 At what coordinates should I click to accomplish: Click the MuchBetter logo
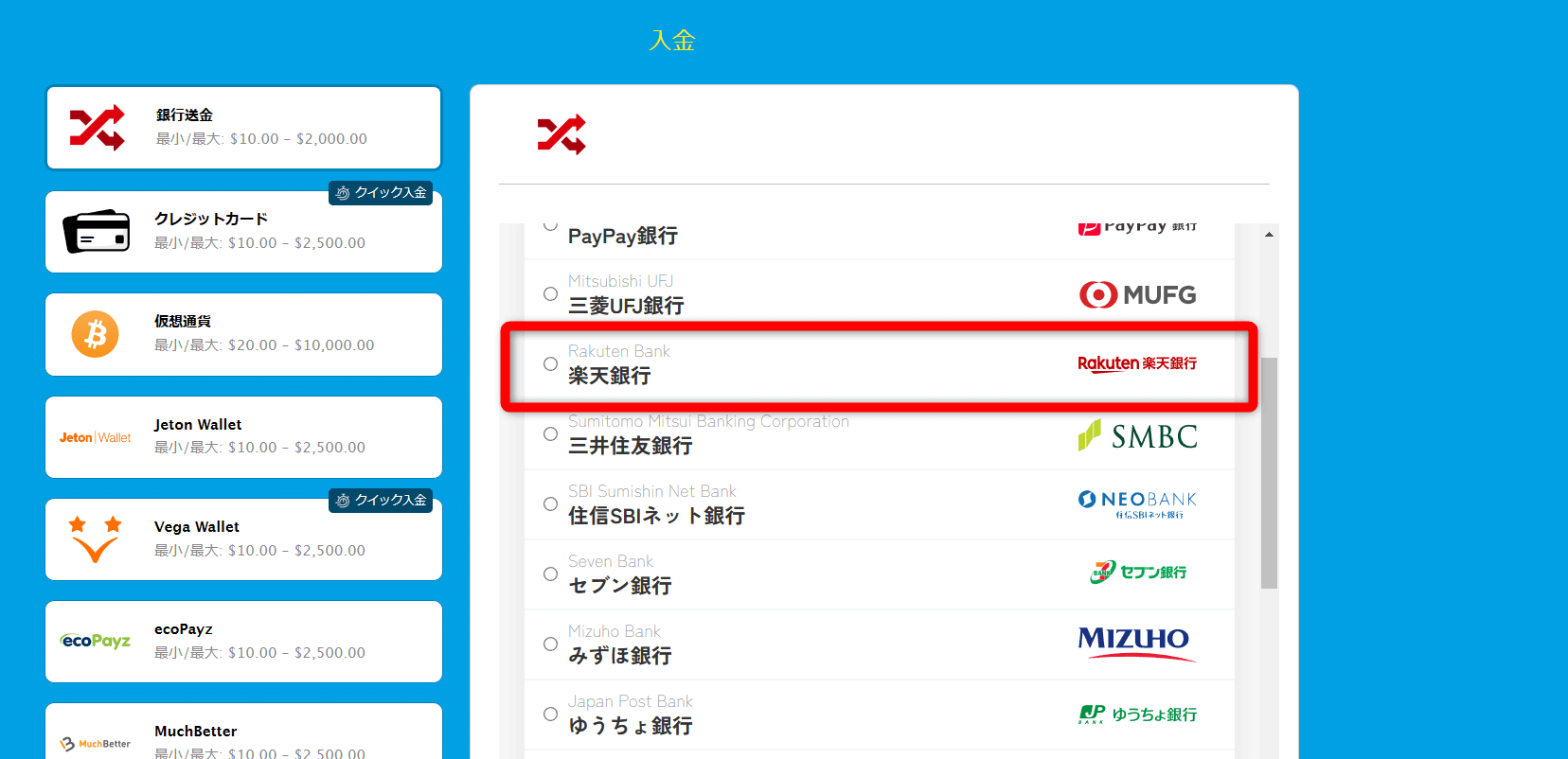pyautogui.click(x=96, y=744)
